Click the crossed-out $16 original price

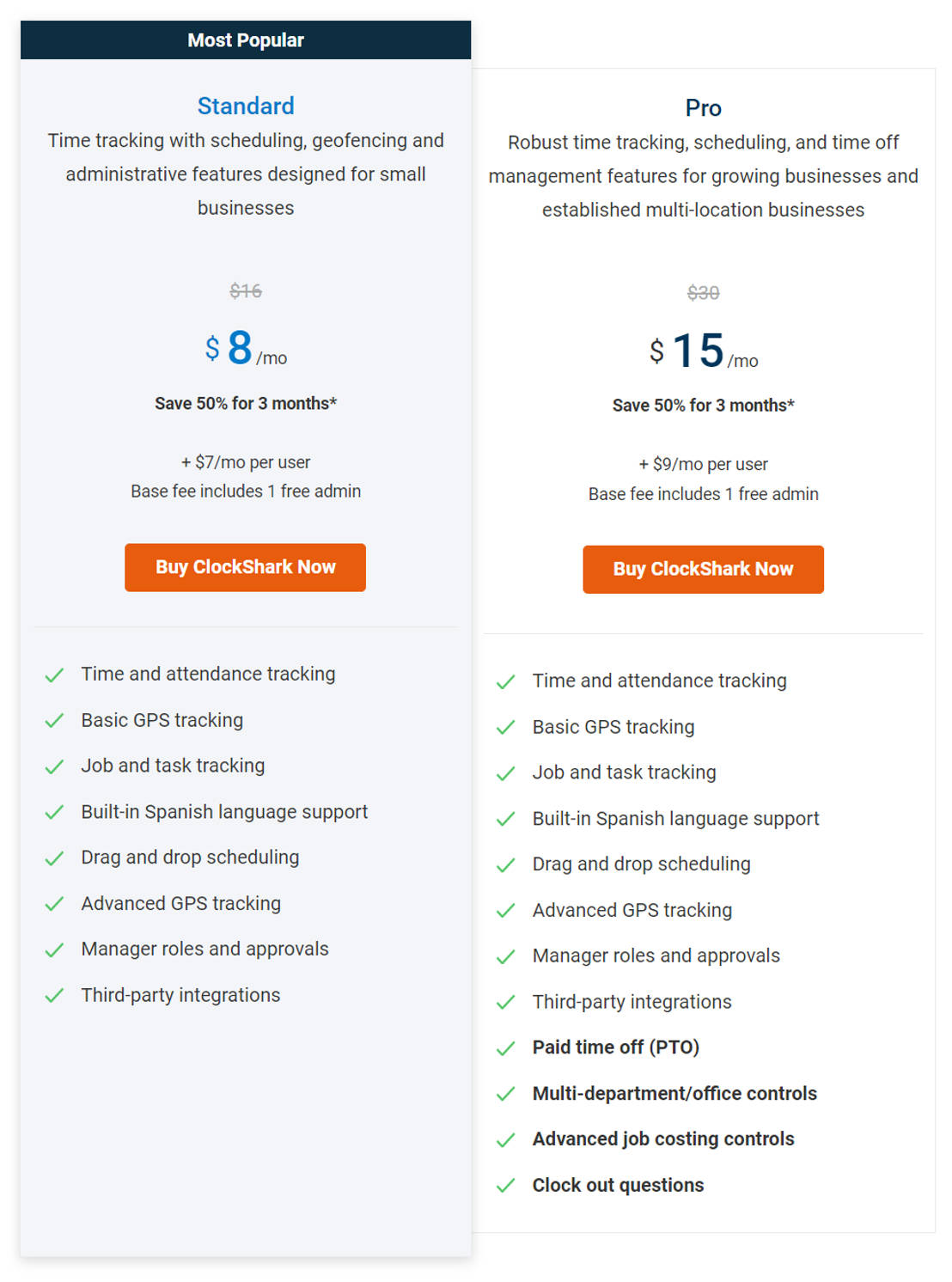[246, 291]
